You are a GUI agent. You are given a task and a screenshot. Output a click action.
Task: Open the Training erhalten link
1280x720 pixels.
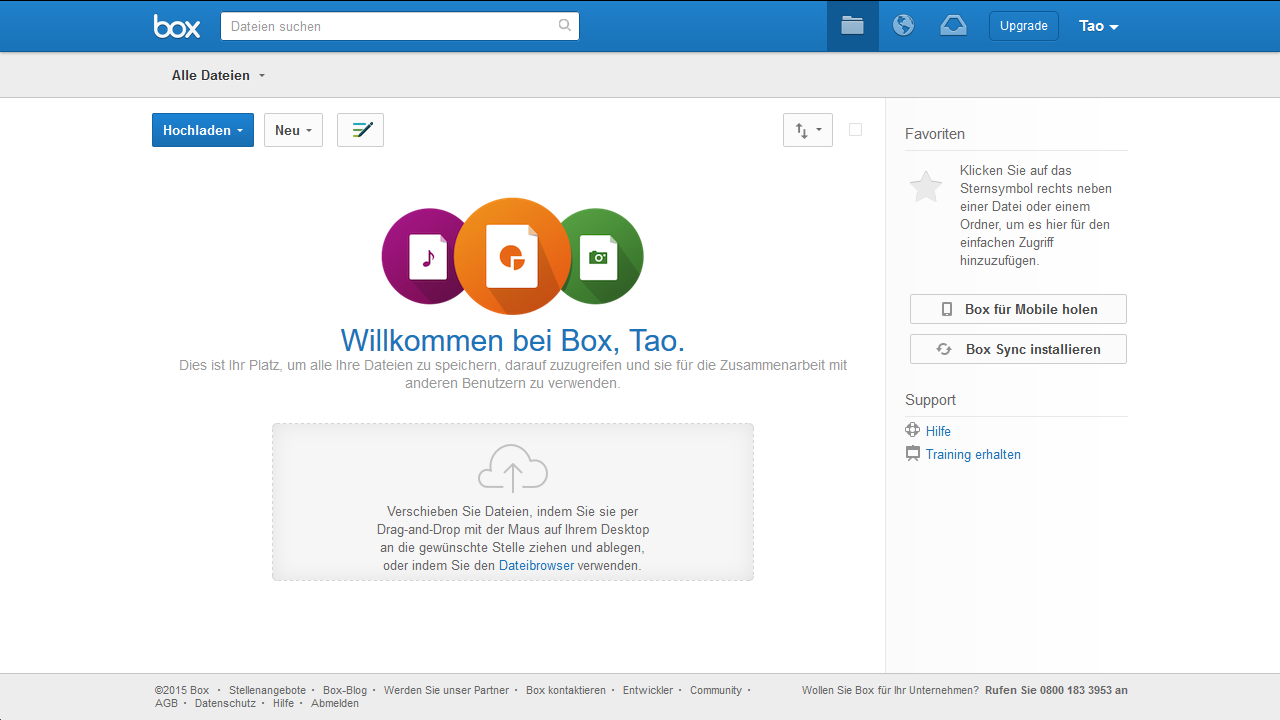point(973,454)
